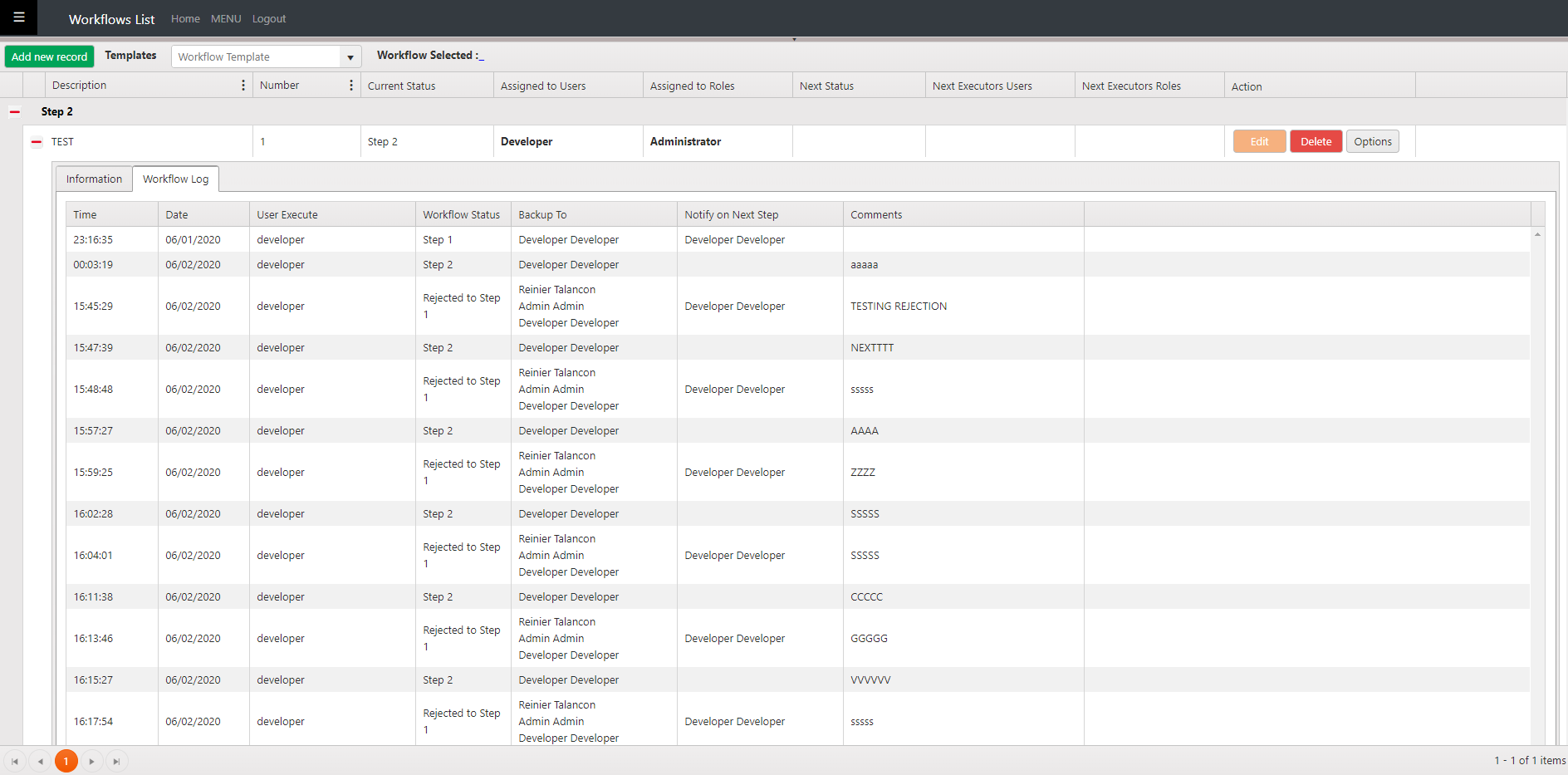Click the Workflow Template combo box field
This screenshot has height=775, width=1568.
256,56
